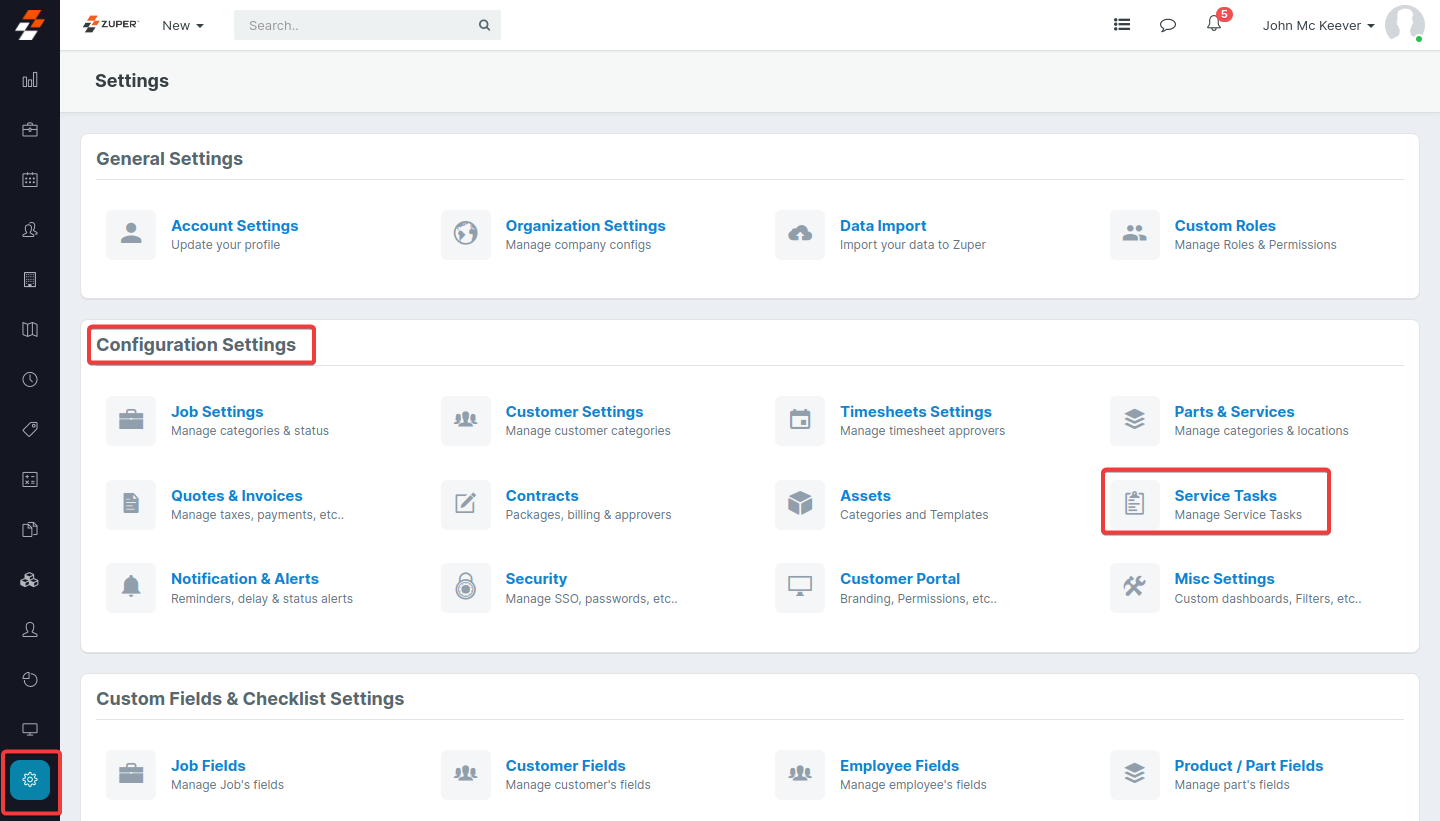Click the list view icon in top bar
The image size is (1440, 821).
tap(1122, 25)
